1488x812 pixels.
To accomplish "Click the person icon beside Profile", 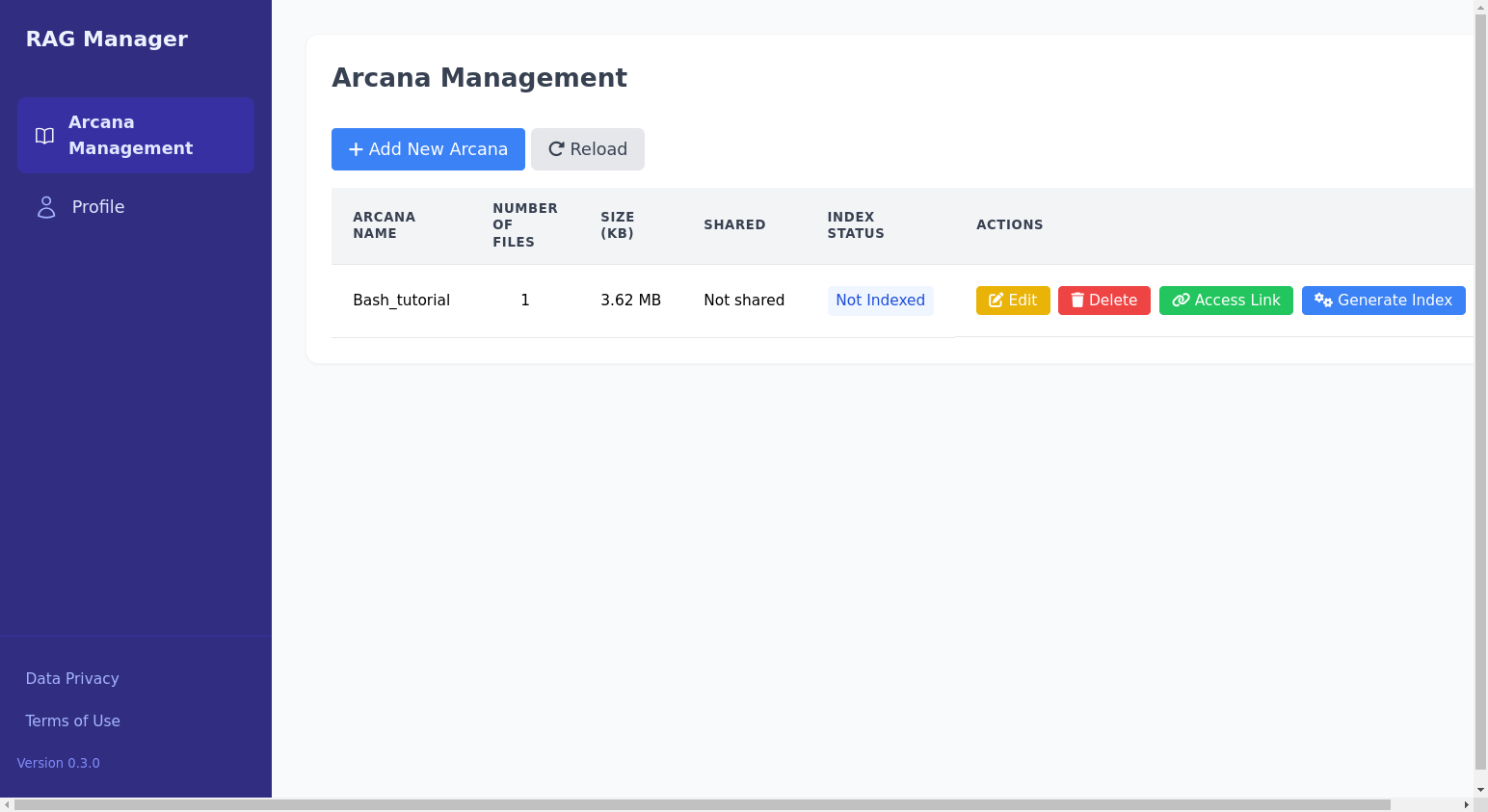I will pos(46,207).
